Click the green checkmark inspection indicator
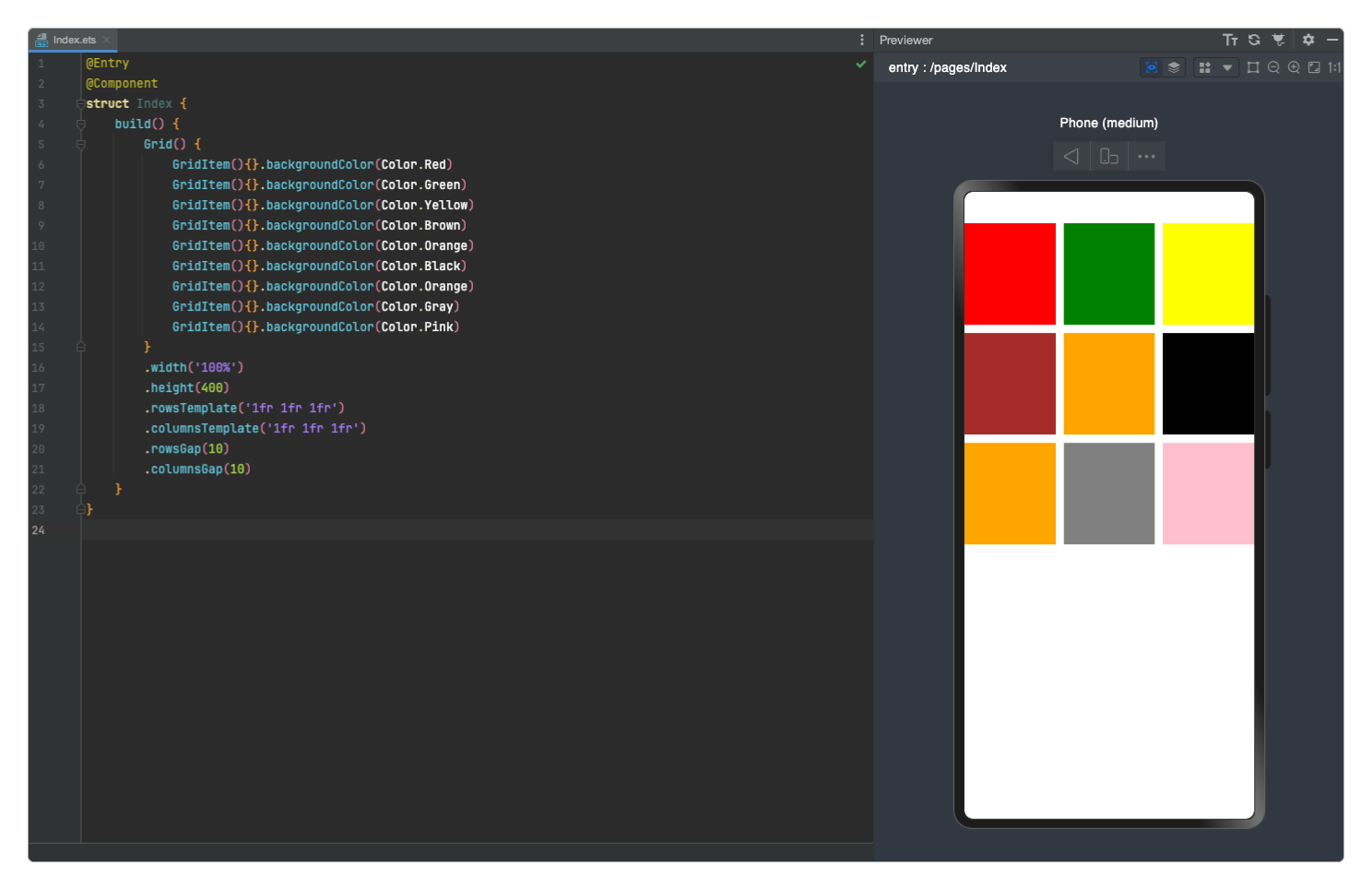Image resolution: width=1372 pixels, height=890 pixels. (x=861, y=64)
